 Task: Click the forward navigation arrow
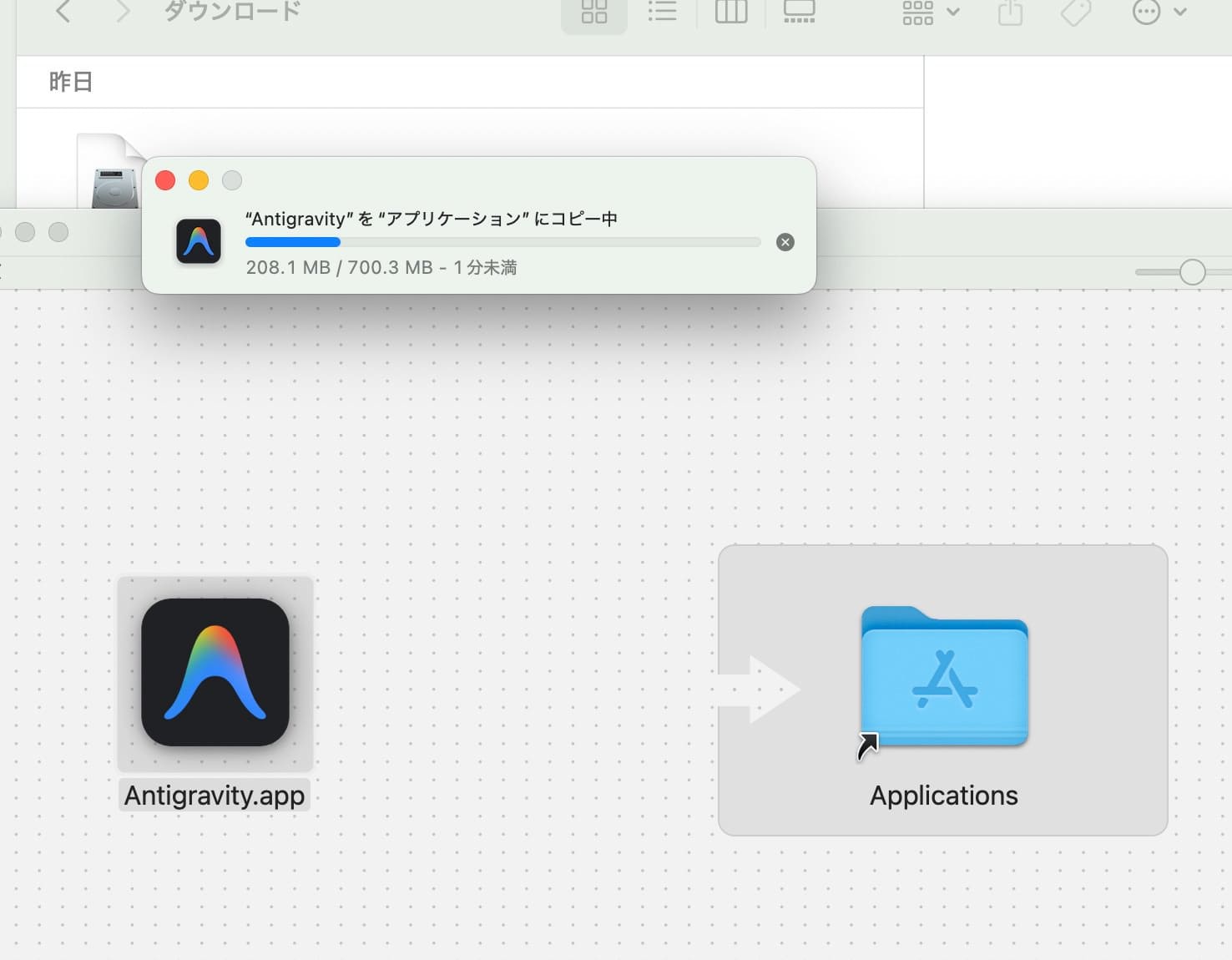coord(122,12)
